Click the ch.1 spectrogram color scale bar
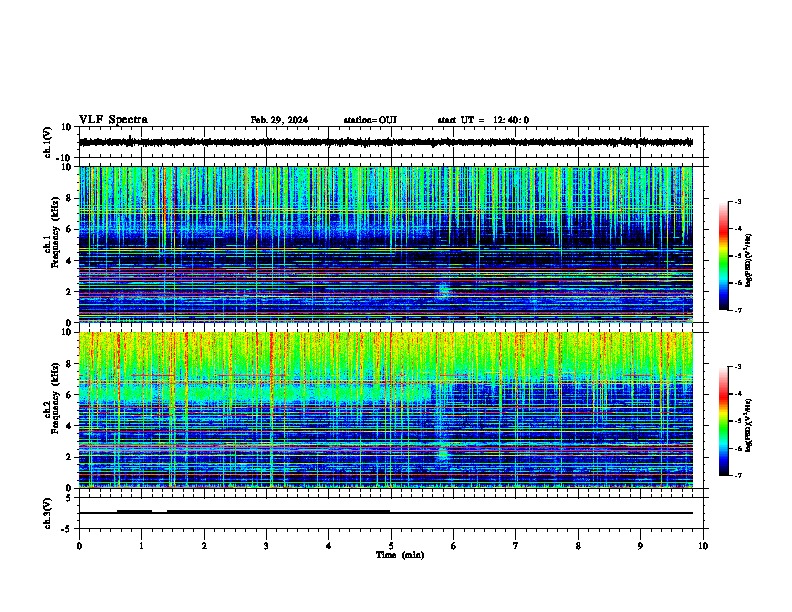The image size is (792, 612). tap(724, 256)
